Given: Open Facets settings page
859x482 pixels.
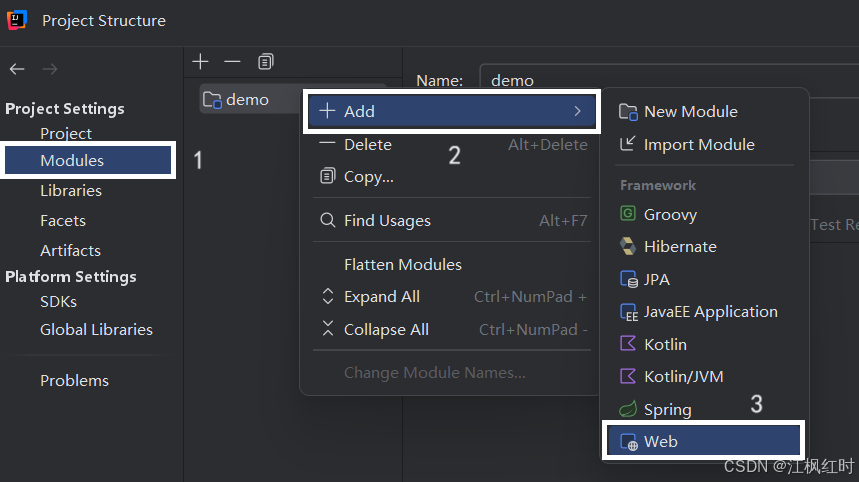Looking at the screenshot, I should click(x=62, y=221).
